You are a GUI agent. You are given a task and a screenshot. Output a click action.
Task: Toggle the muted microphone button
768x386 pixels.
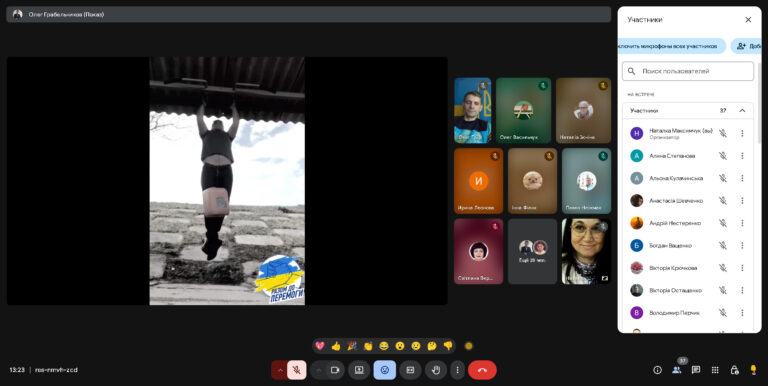click(296, 370)
